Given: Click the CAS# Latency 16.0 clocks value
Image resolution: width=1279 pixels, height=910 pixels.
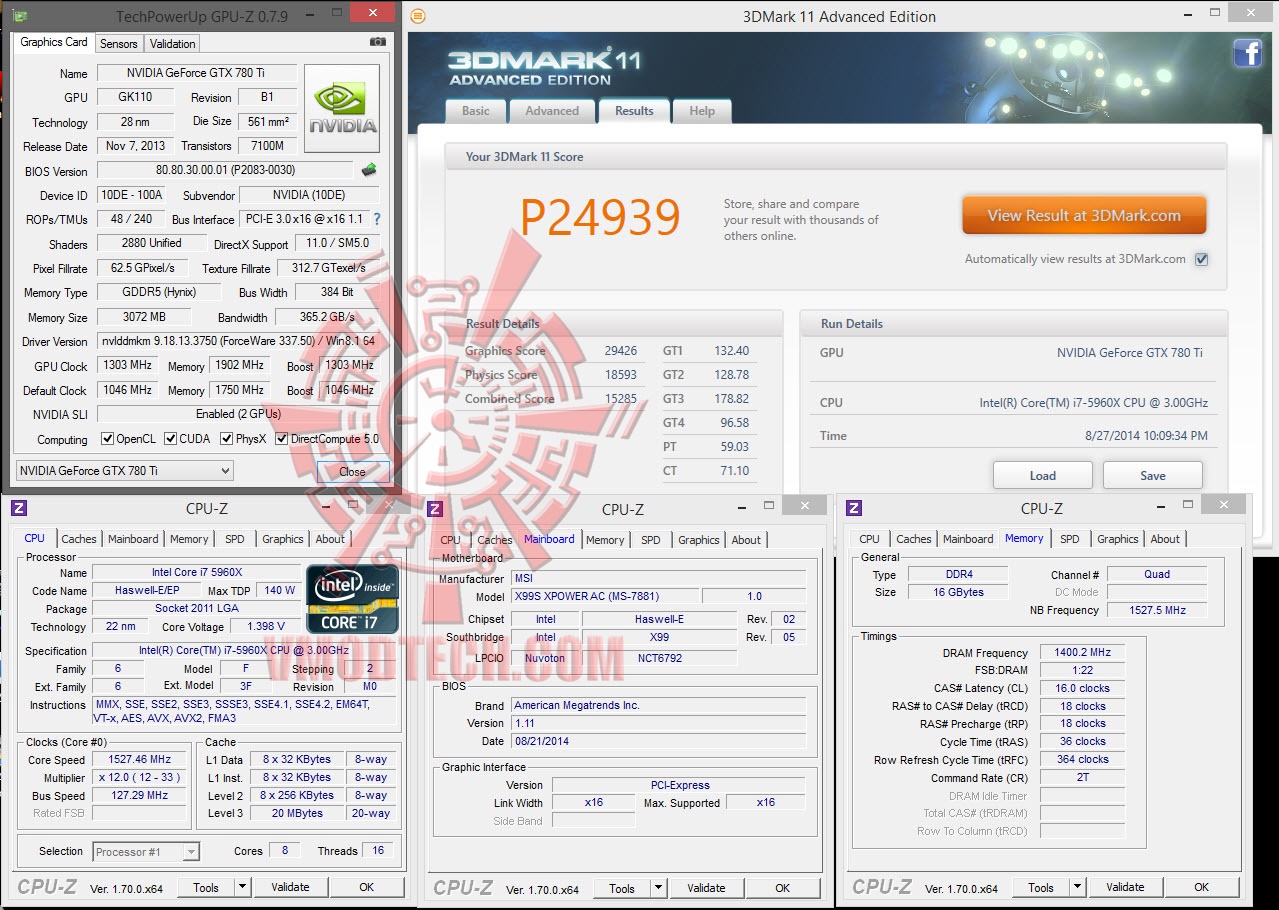Looking at the screenshot, I should click(1082, 689).
